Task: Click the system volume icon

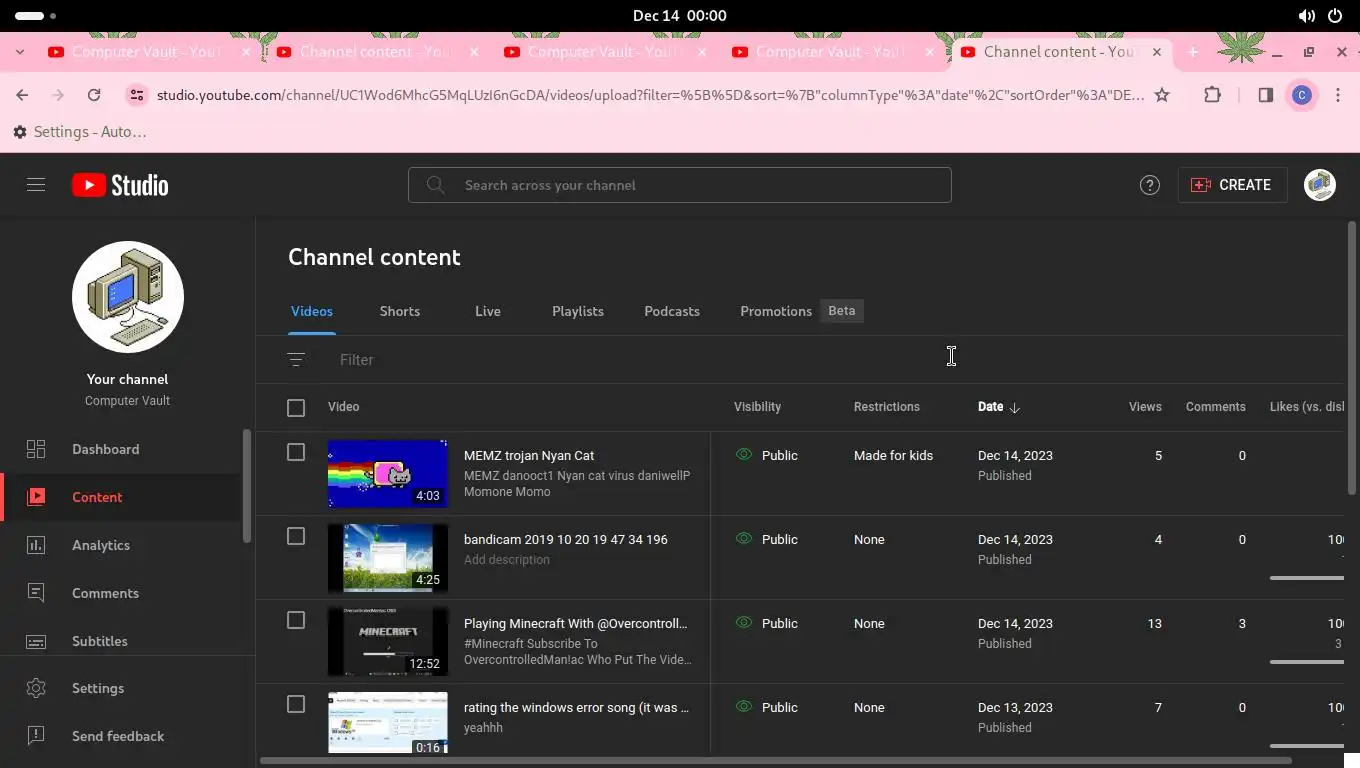Action: pos(1306,16)
